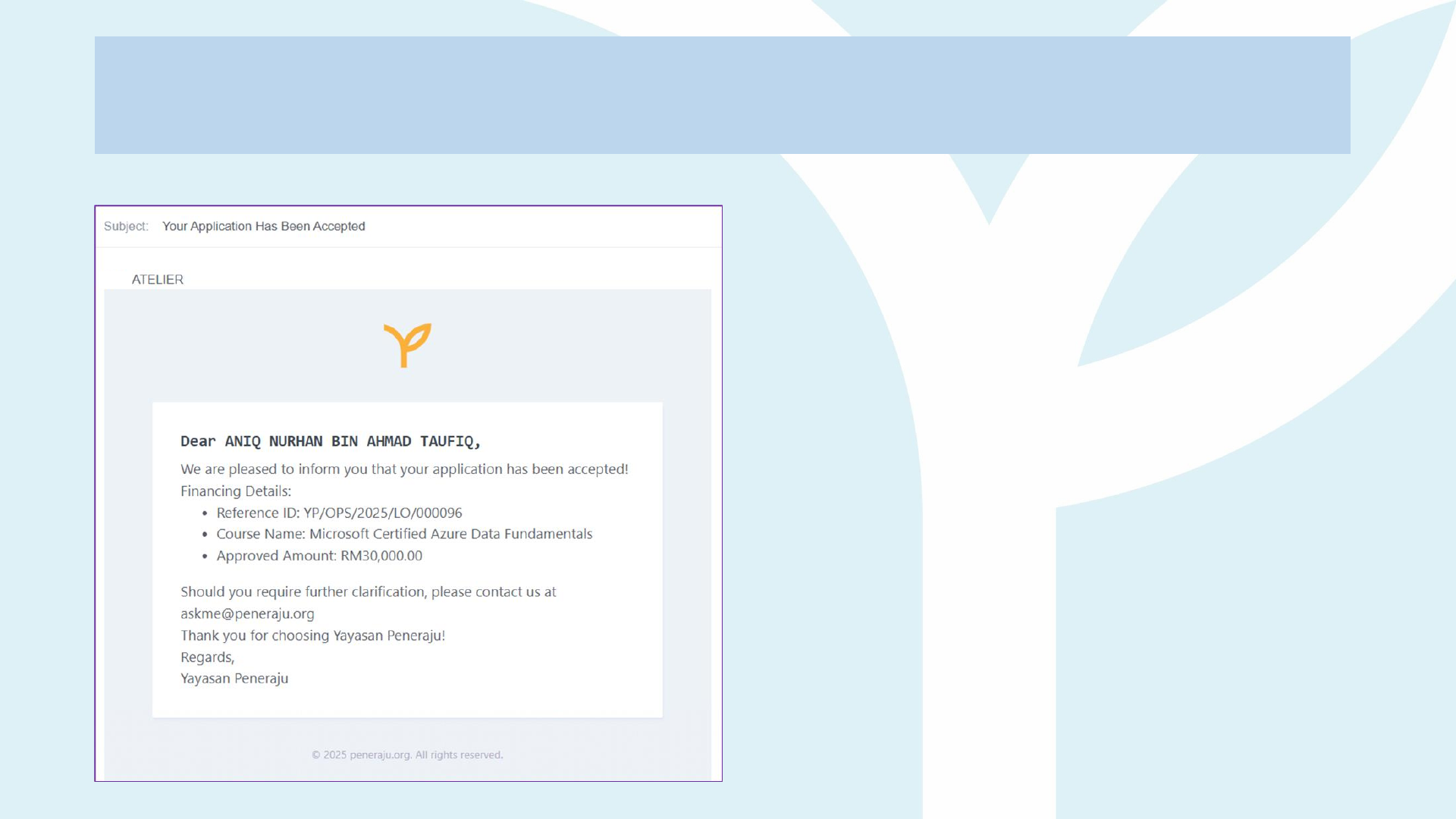Viewport: 1456px width, 819px height.
Task: Click the peneraju.org copyright footer
Action: [x=407, y=755]
